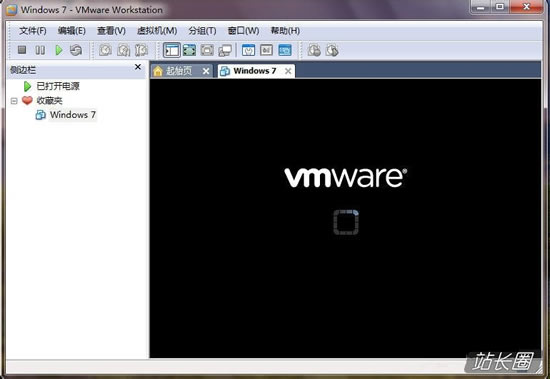Select Windows 7 in the sidebar tree

(x=73, y=115)
